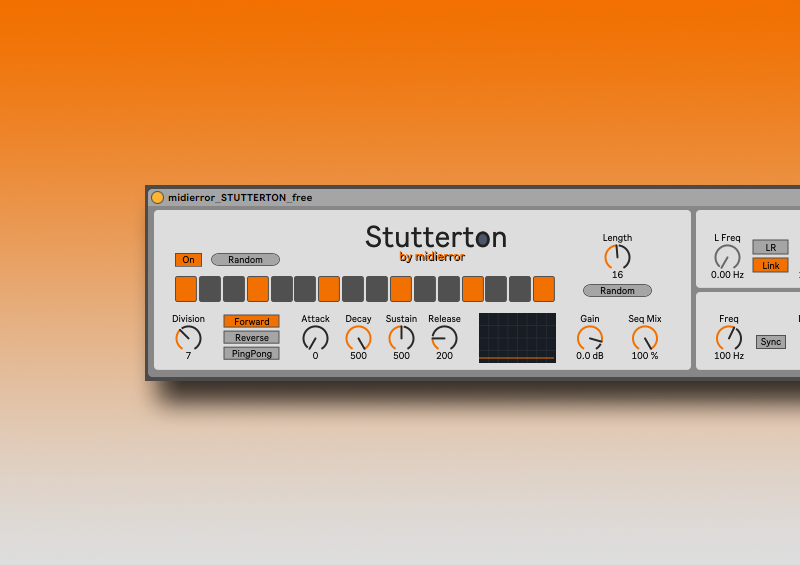
Task: Click the Sustain knob
Action: (402, 338)
